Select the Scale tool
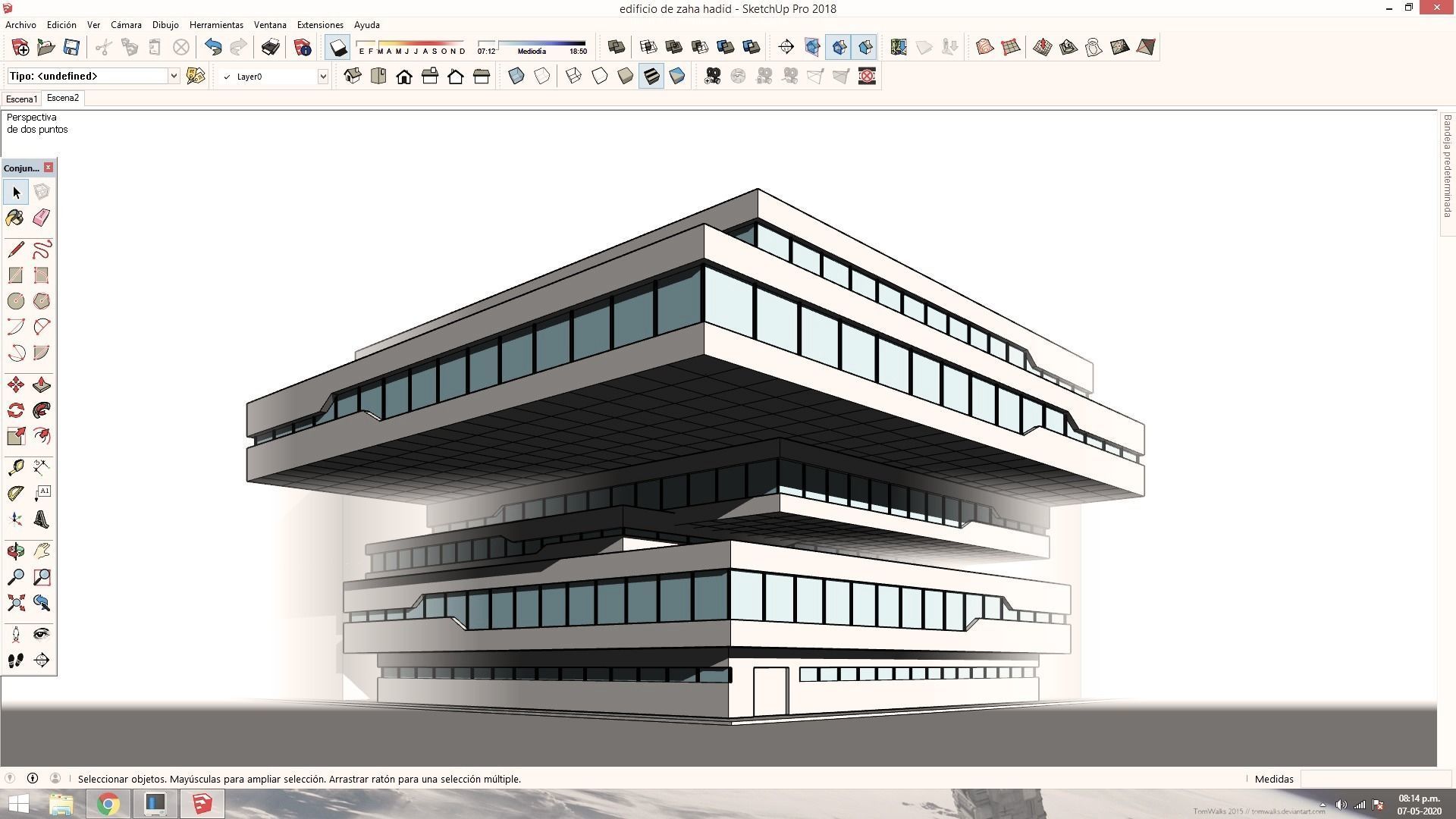1456x819 pixels. tap(16, 437)
